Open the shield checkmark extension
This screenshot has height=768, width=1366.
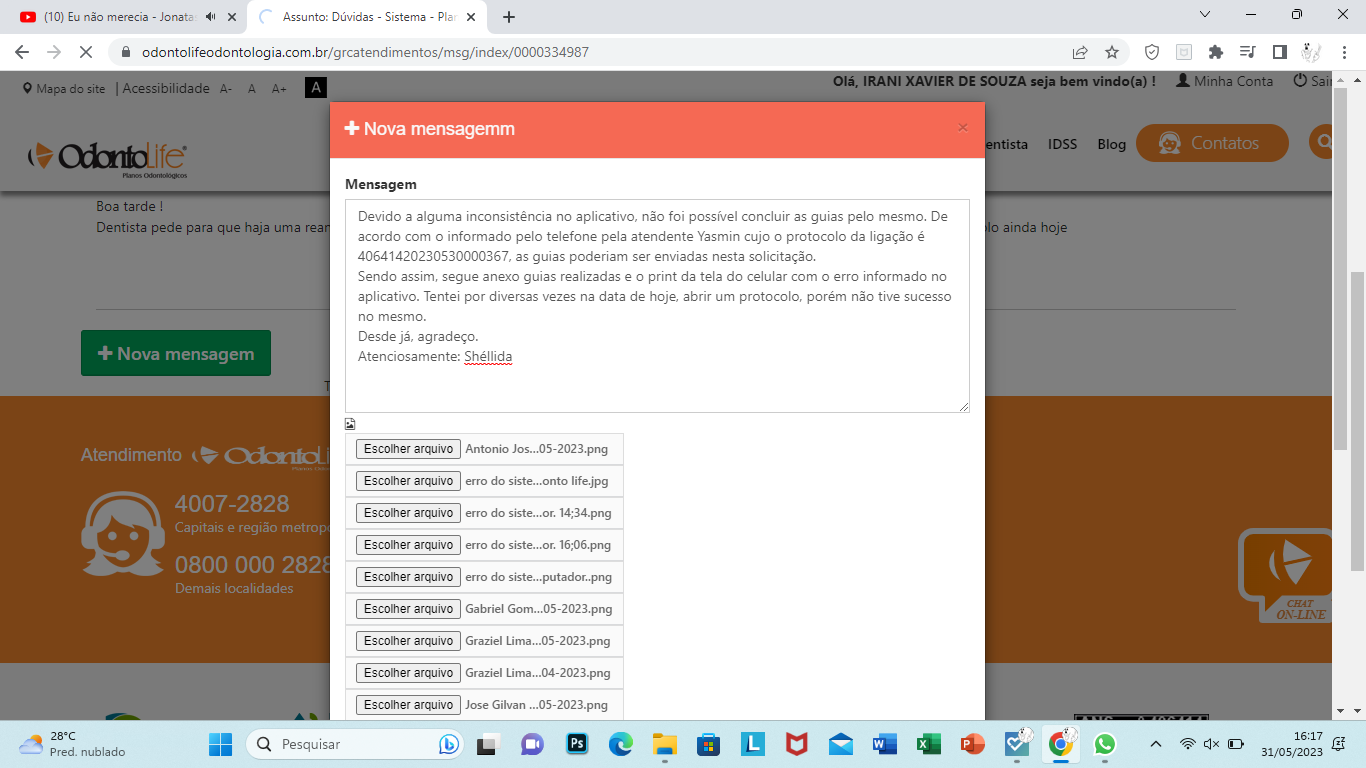pos(1152,52)
